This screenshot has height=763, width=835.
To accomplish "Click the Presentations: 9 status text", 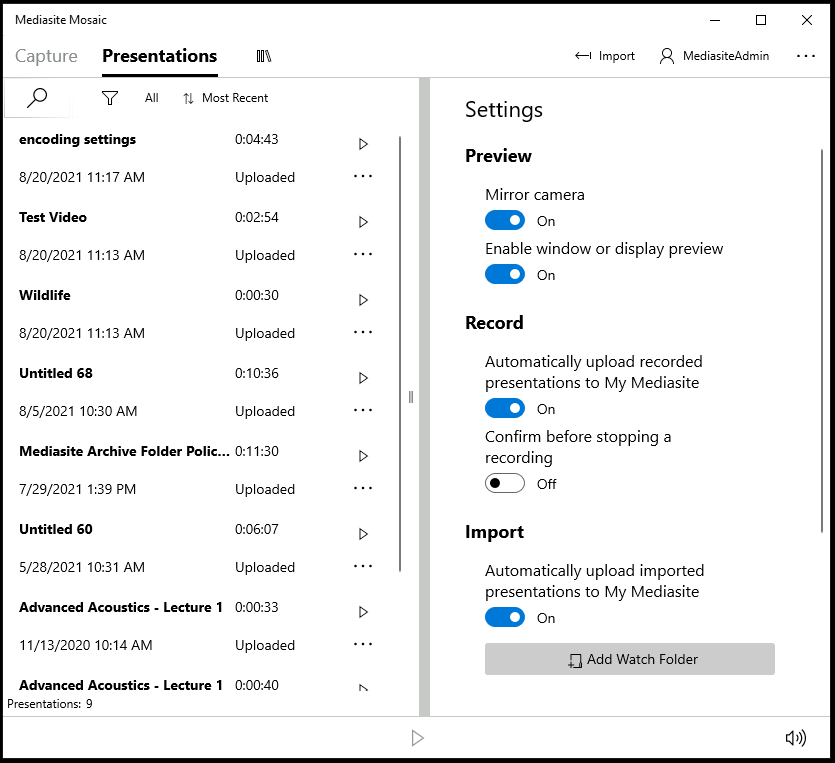I will (x=50, y=704).
